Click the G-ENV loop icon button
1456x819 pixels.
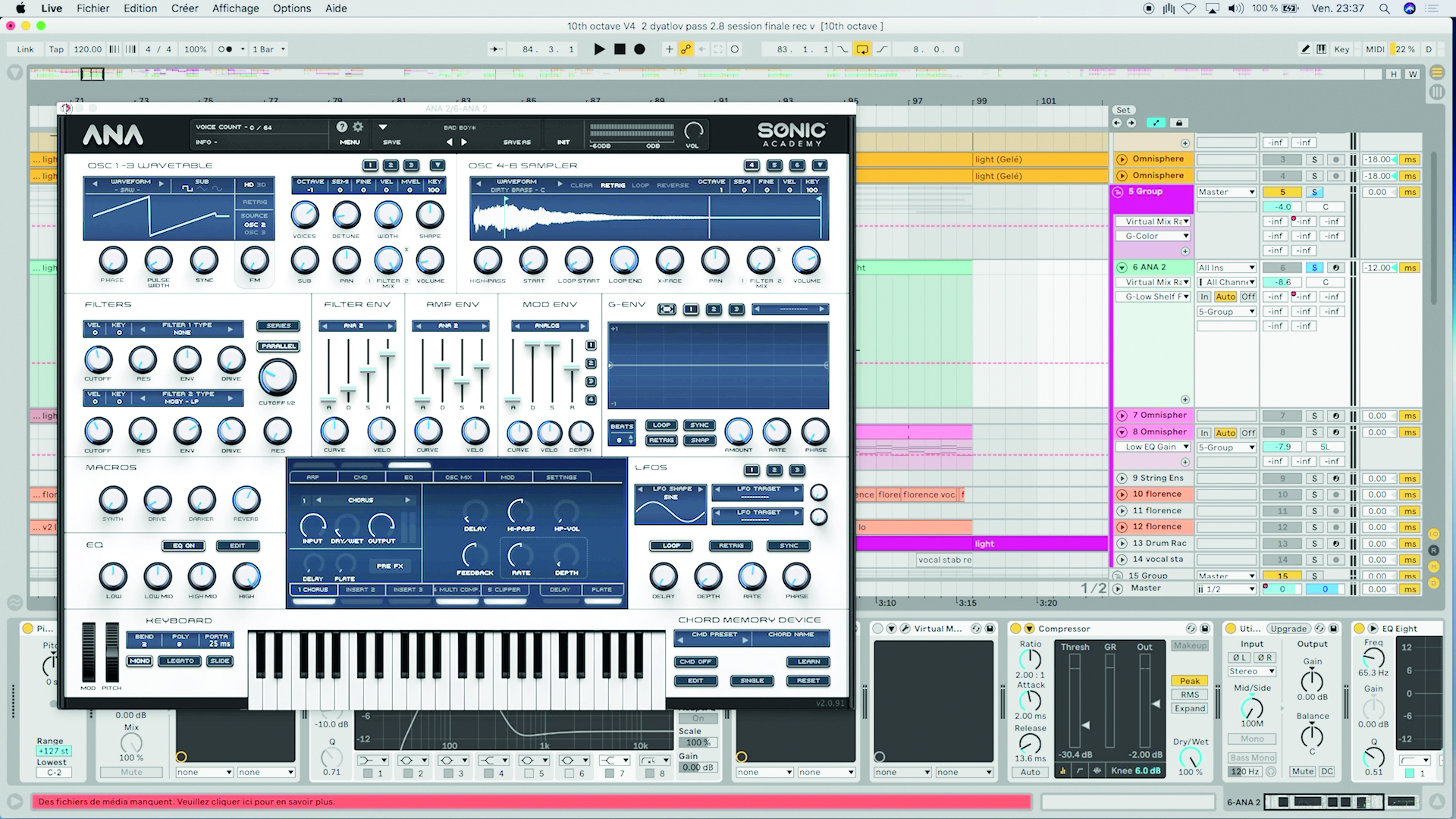pos(667,309)
